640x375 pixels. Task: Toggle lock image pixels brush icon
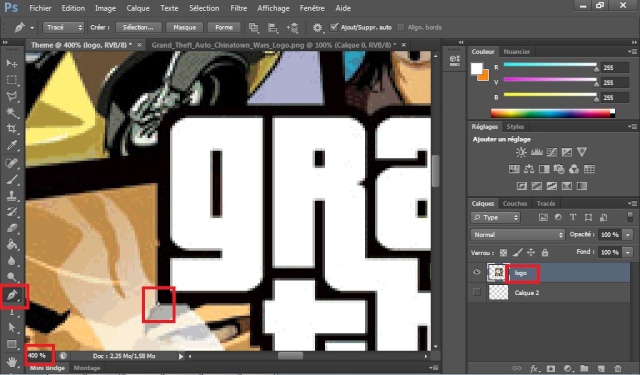tap(518, 253)
